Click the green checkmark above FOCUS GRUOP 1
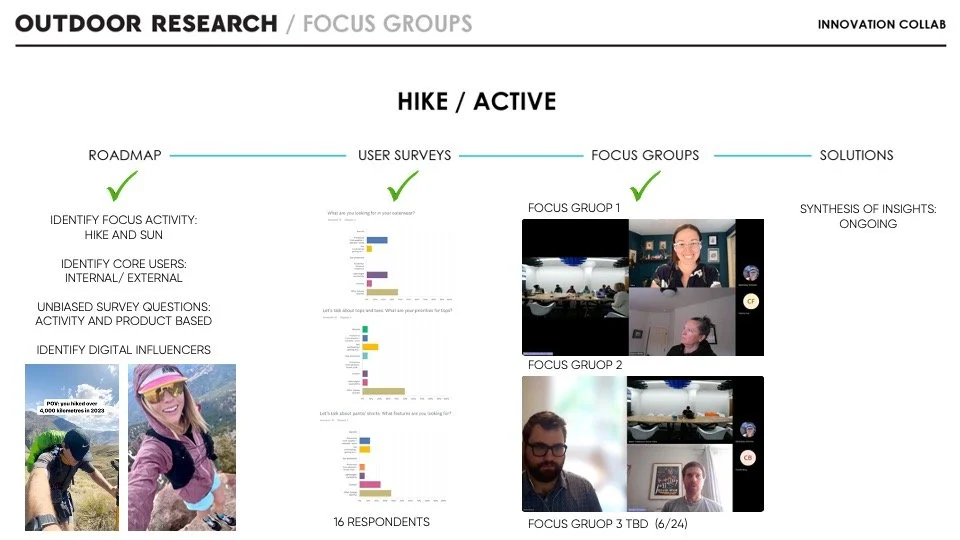The width and height of the screenshot is (960, 540). pyautogui.click(x=645, y=186)
